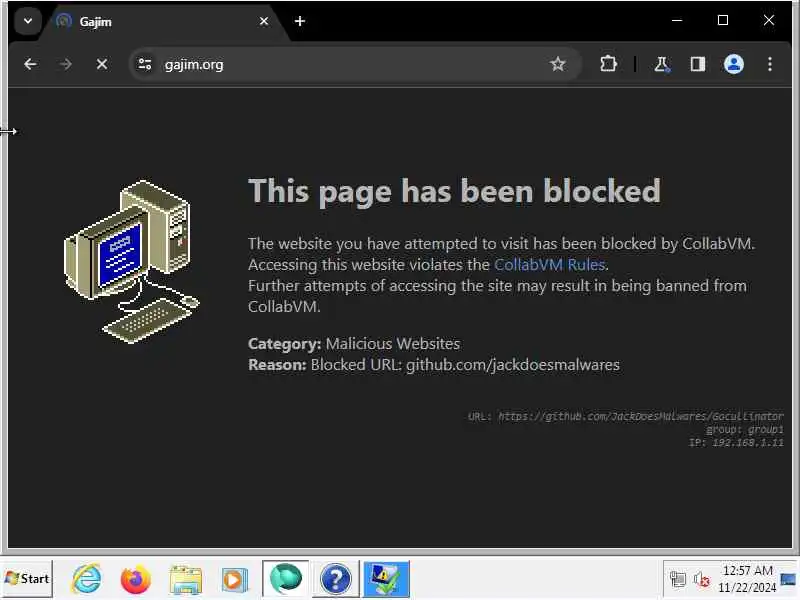
Task: Switch to the green globe browser taskbar button
Action: tap(286, 579)
